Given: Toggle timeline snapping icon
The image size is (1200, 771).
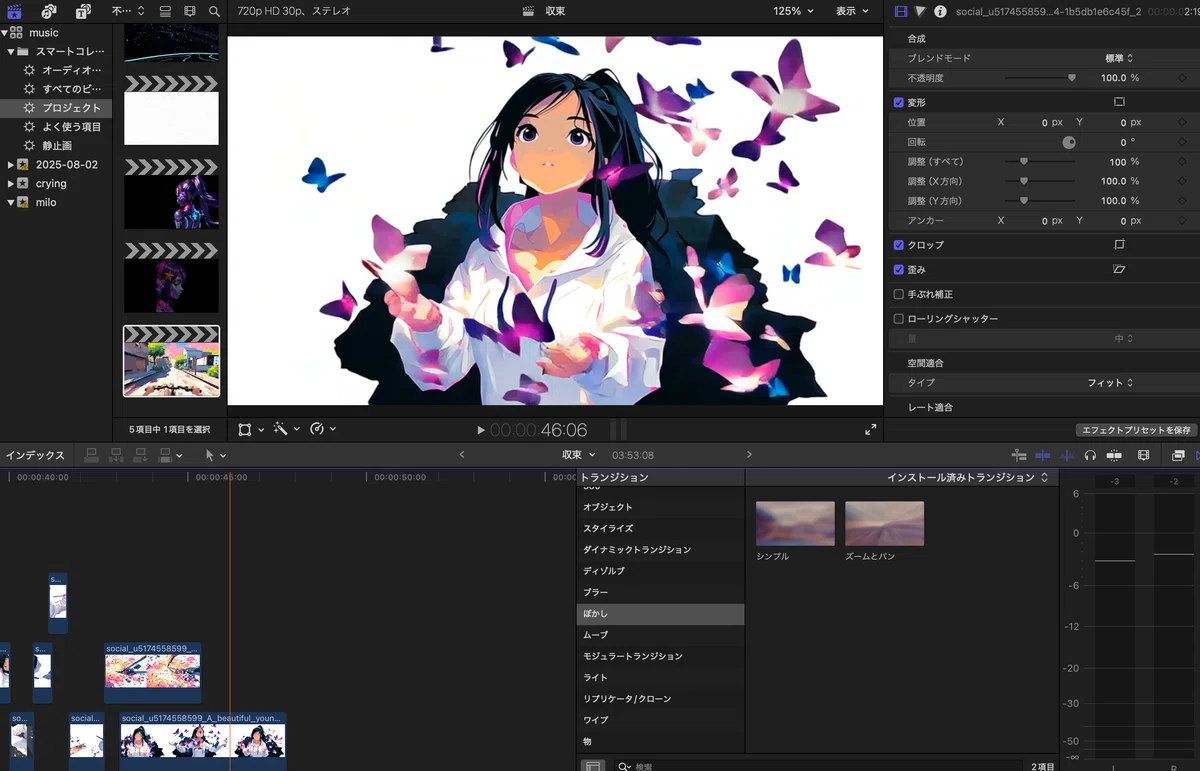Looking at the screenshot, I should (x=1114, y=455).
